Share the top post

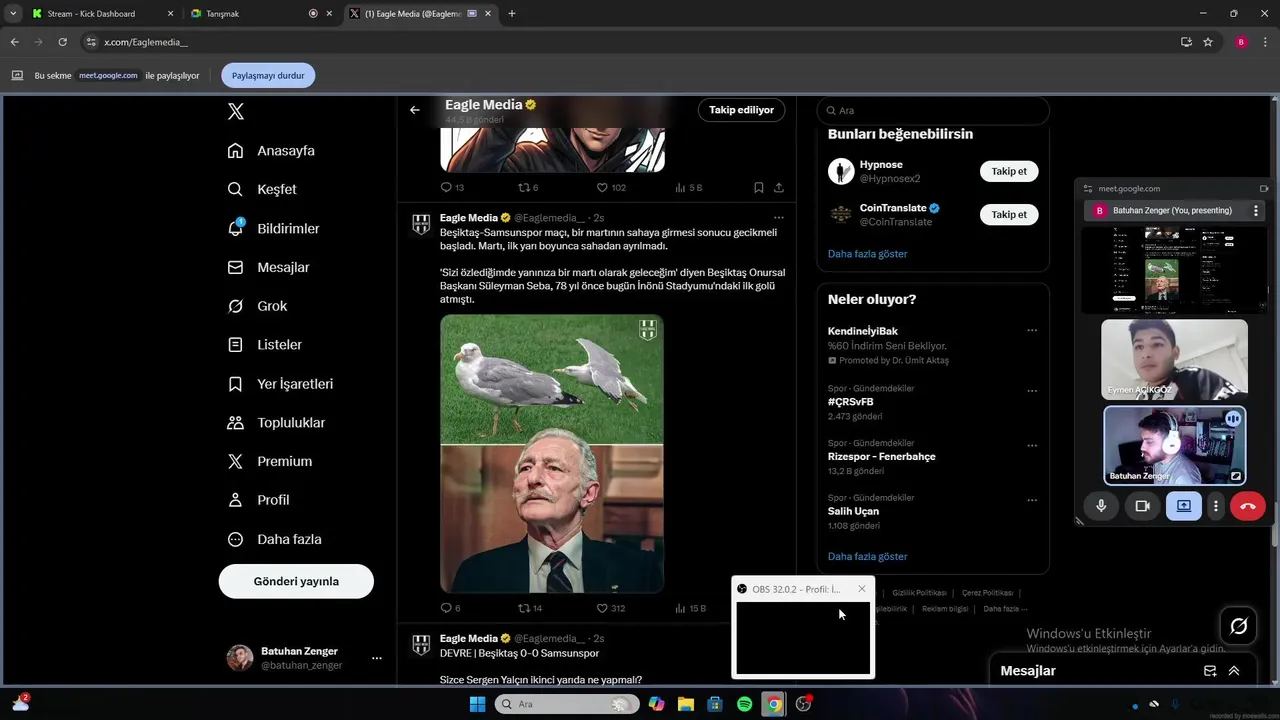(x=779, y=187)
